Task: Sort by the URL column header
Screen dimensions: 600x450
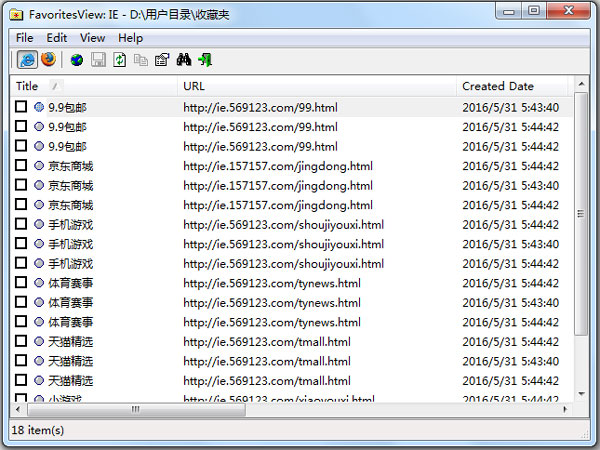Action: pyautogui.click(x=194, y=86)
